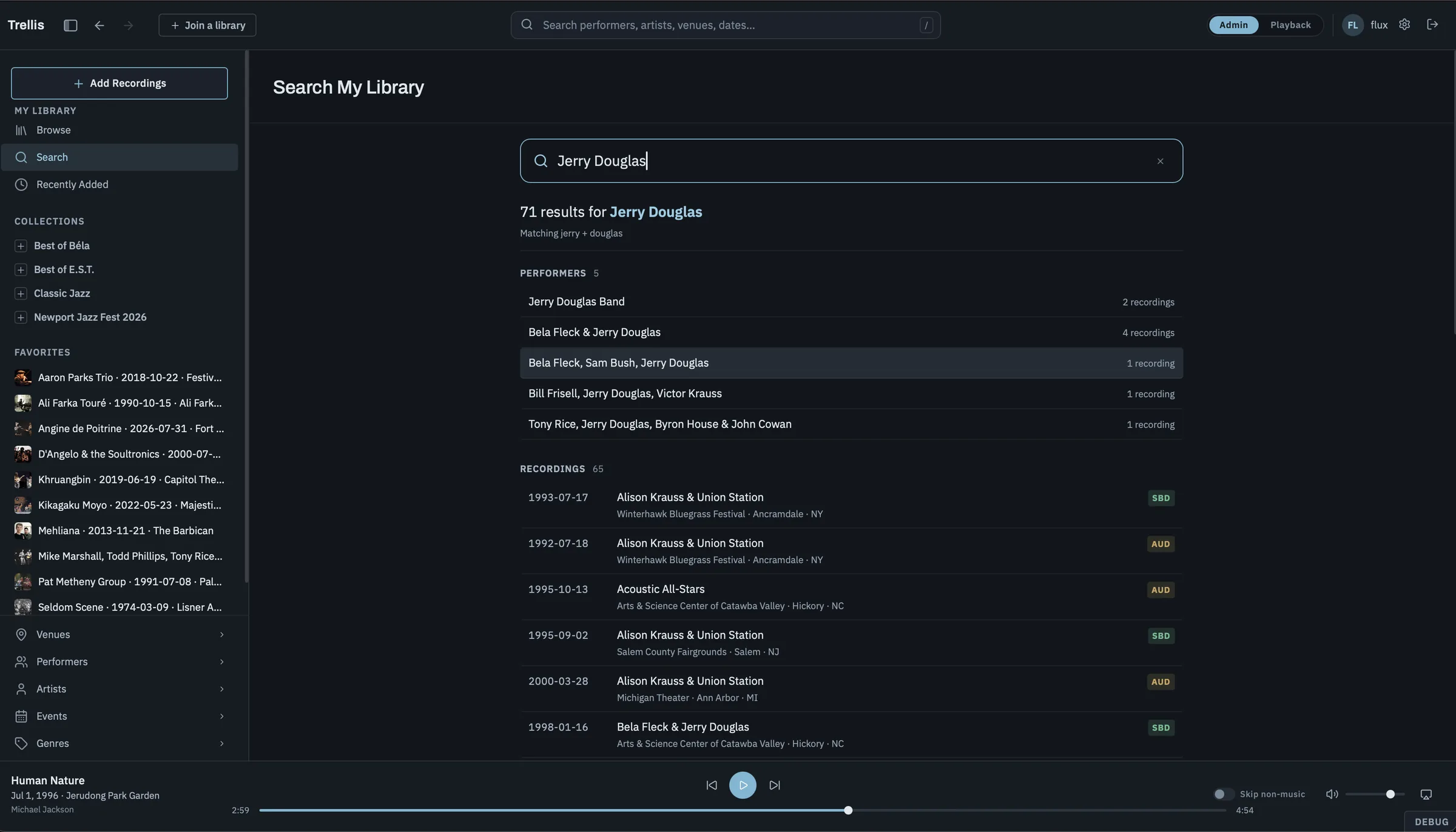The image size is (1456, 832).
Task: Click the library search input box
Action: tap(851, 161)
